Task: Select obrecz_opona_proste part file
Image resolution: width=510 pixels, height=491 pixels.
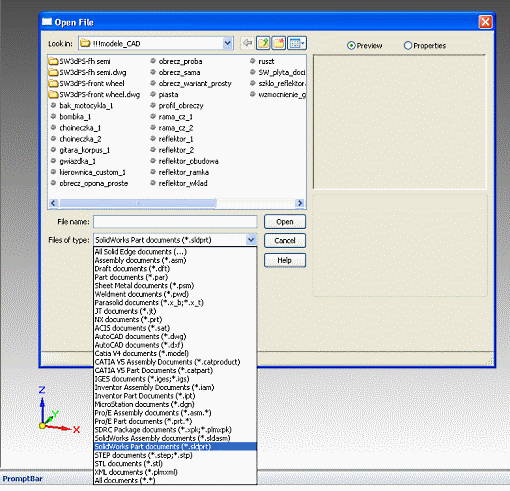Action: [x=89, y=183]
